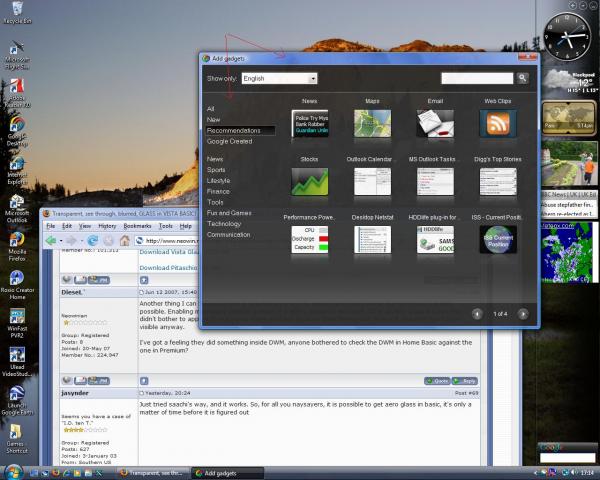
Task: Click the magnifier search button in Add gadgets
Action: coord(523,78)
